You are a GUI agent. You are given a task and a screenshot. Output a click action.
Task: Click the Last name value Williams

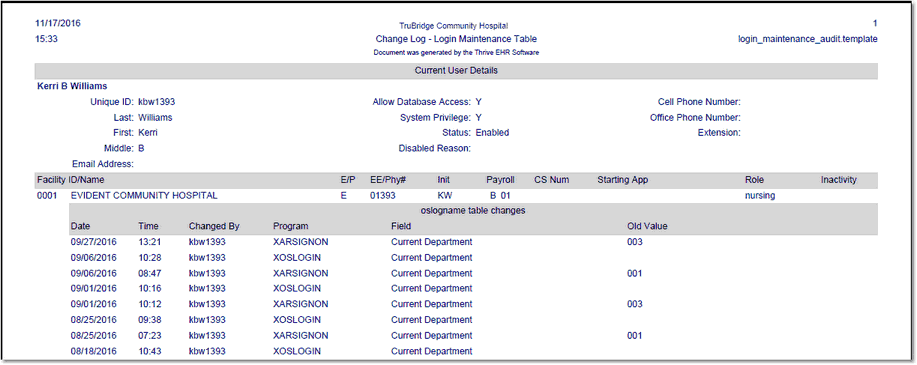tap(156, 117)
